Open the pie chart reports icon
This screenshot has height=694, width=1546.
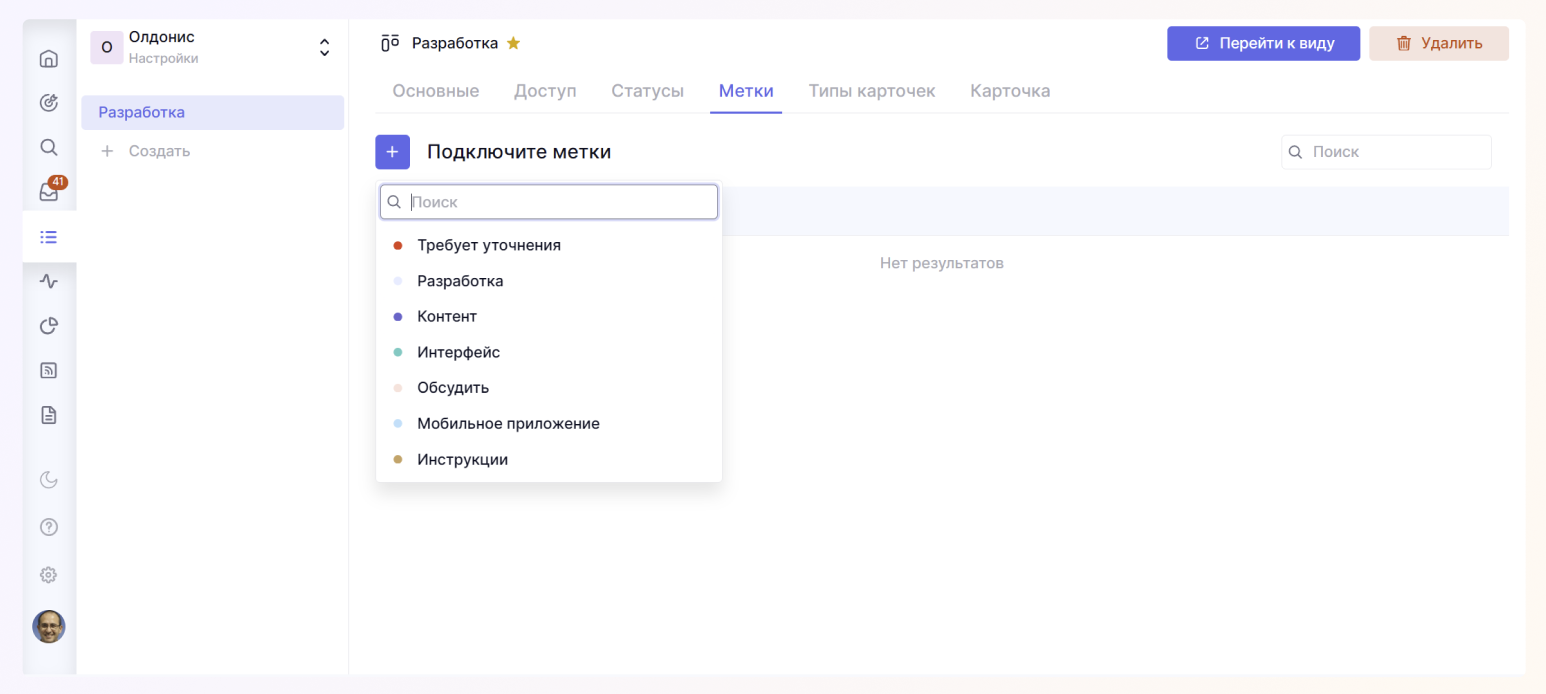pyautogui.click(x=48, y=326)
